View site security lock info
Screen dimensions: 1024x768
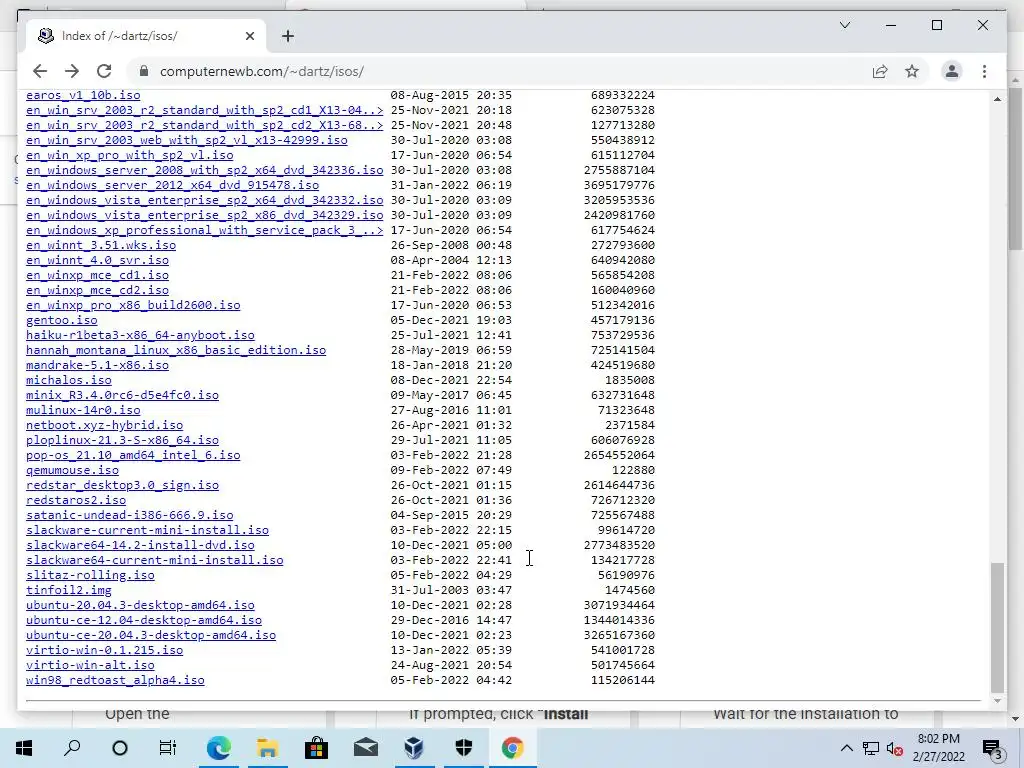click(x=144, y=71)
